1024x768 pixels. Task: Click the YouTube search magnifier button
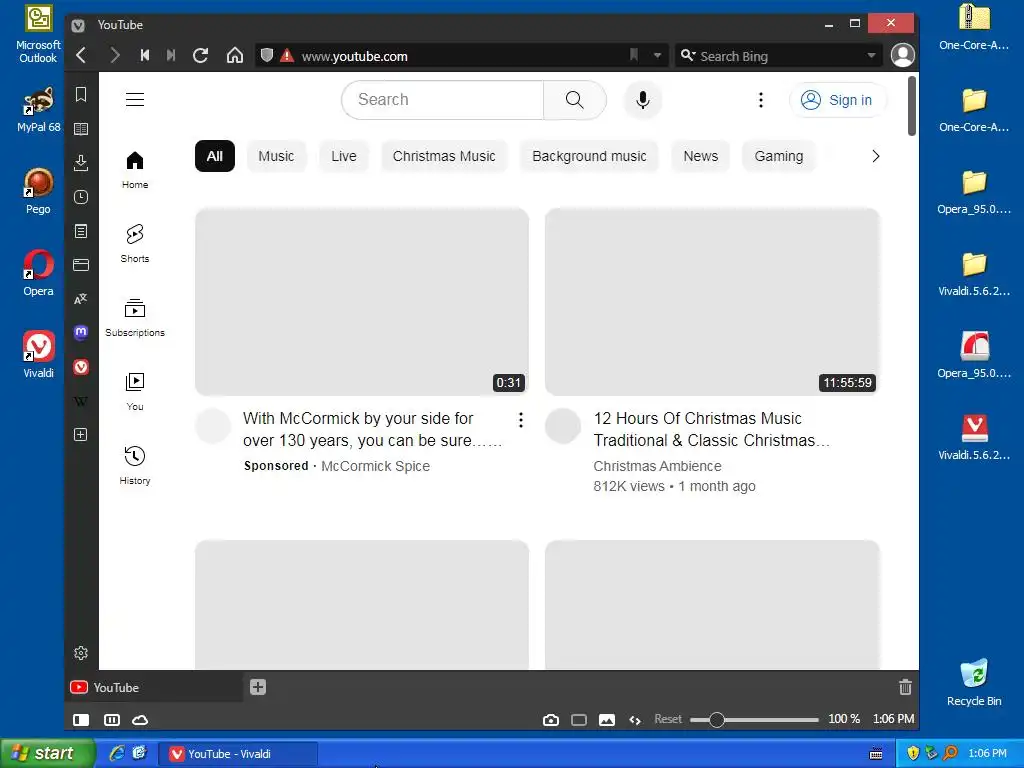(x=575, y=100)
